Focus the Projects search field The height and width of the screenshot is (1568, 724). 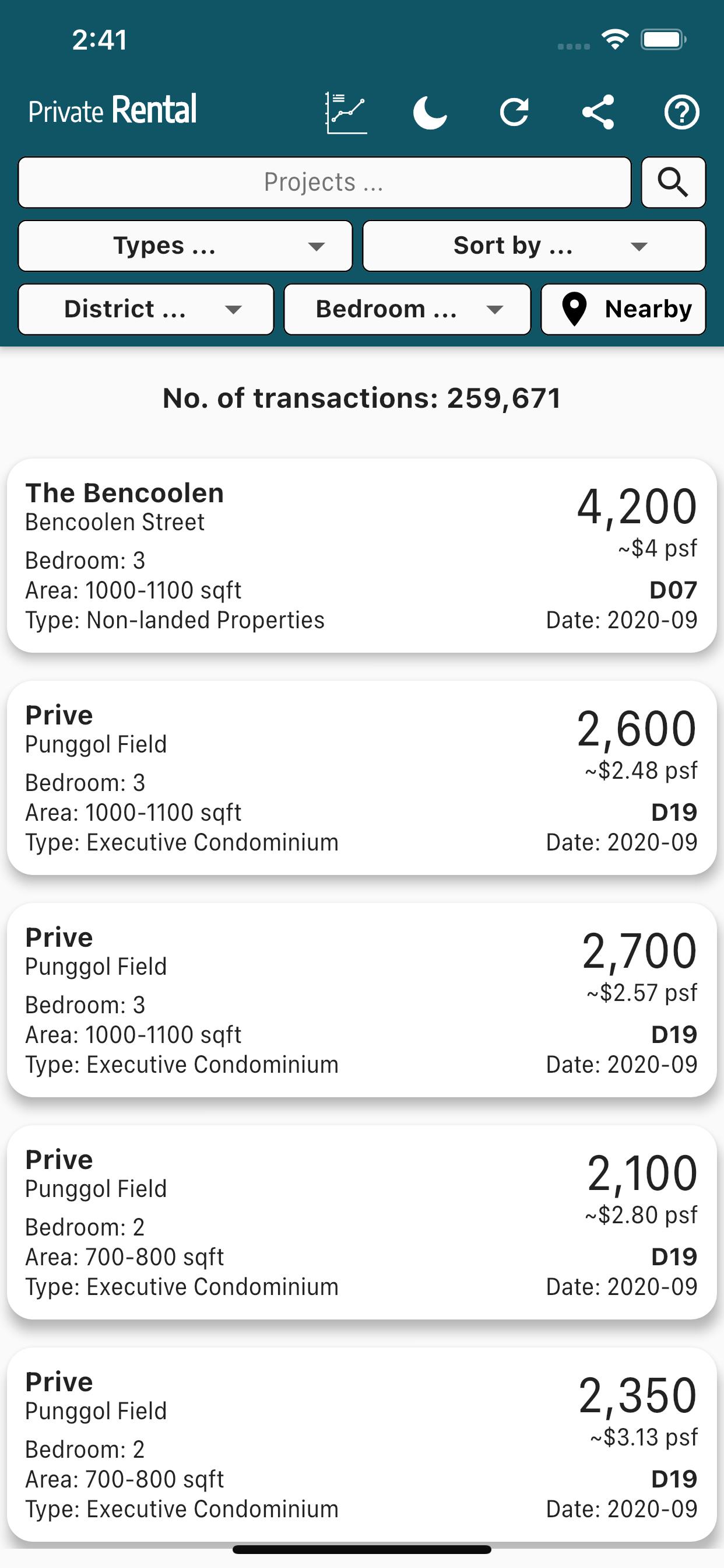pos(325,183)
